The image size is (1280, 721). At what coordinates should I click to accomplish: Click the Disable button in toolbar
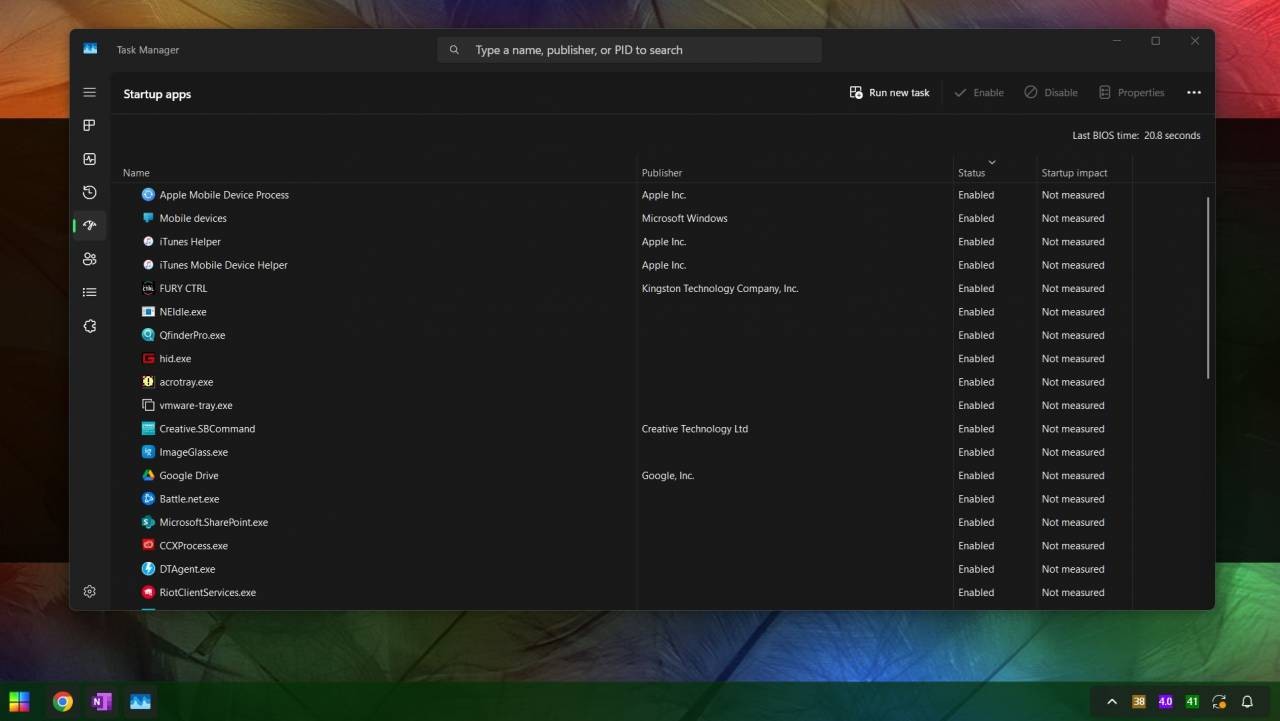point(1051,92)
